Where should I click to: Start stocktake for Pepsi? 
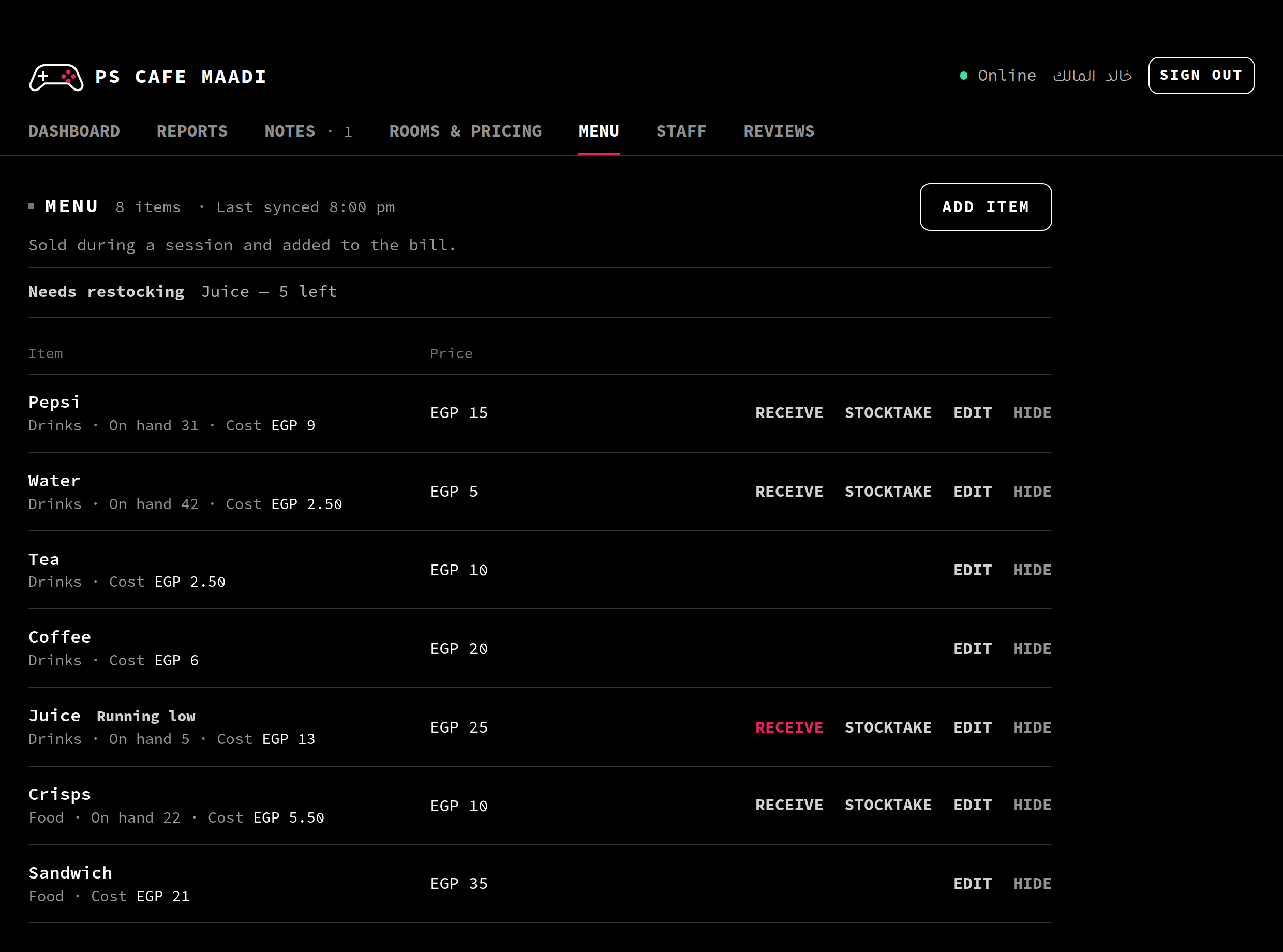tap(888, 413)
